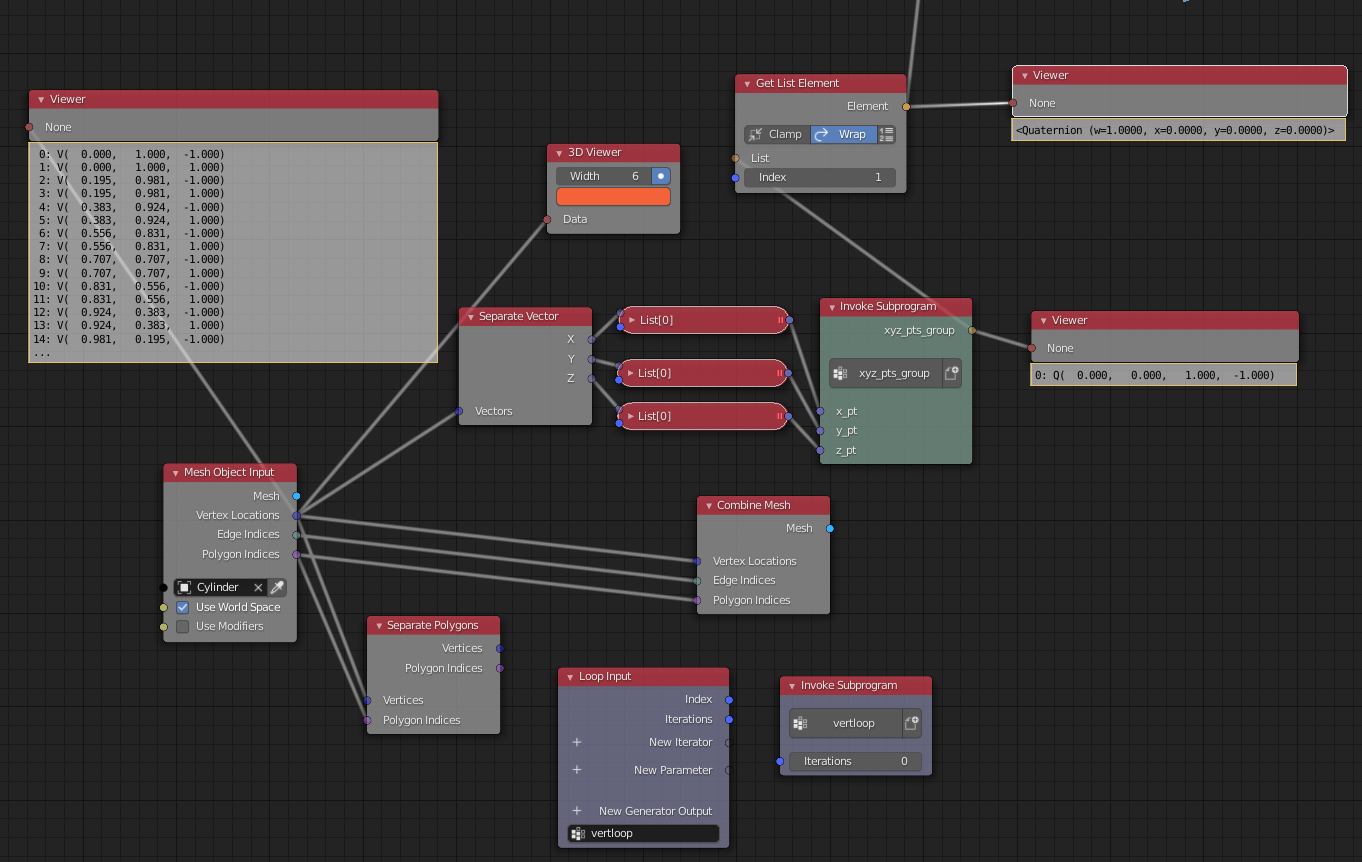The height and width of the screenshot is (862, 1362).
Task: Click Edge Indices input socket on Combine Mesh
Action: point(697,580)
